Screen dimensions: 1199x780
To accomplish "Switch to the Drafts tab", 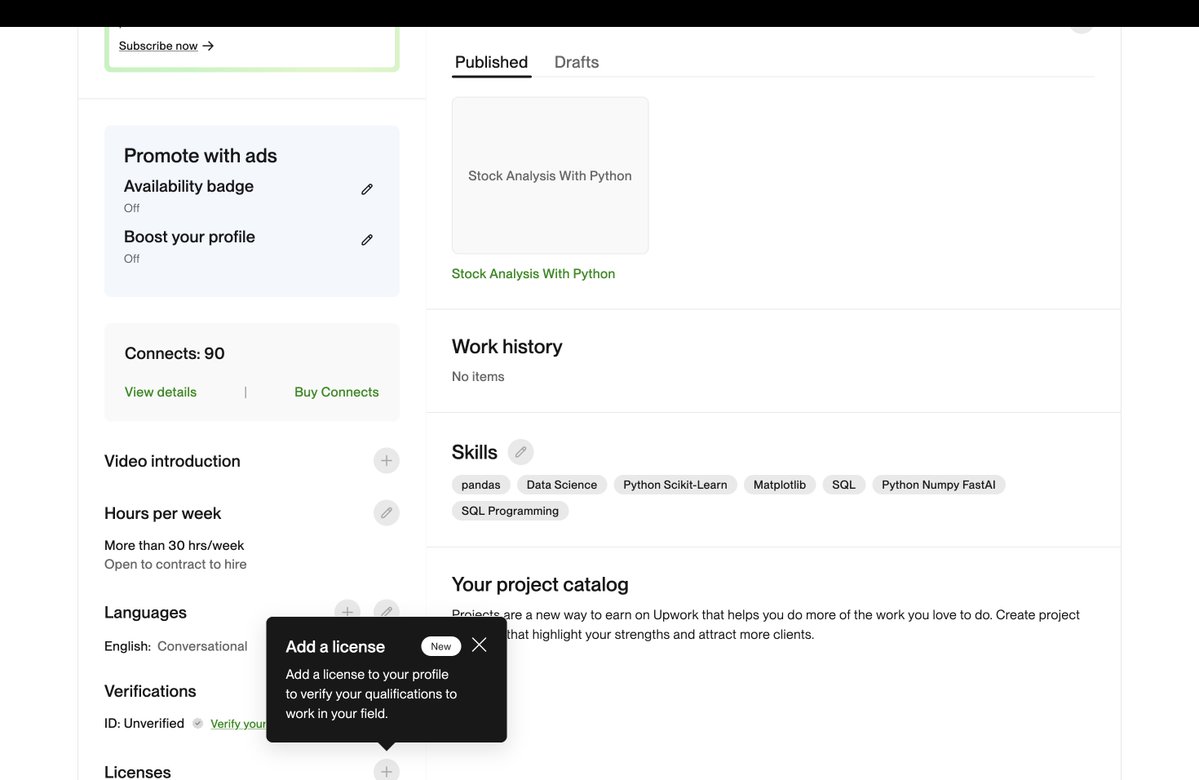I will point(577,62).
